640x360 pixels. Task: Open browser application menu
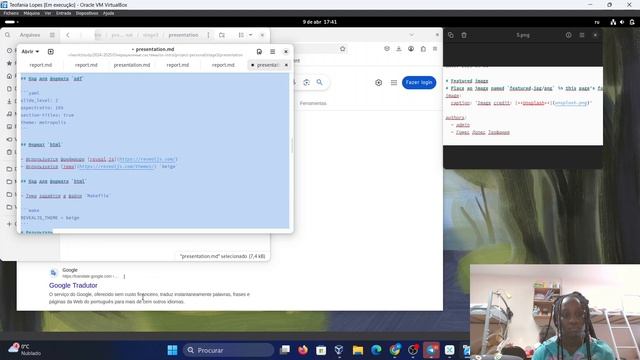(x=435, y=49)
